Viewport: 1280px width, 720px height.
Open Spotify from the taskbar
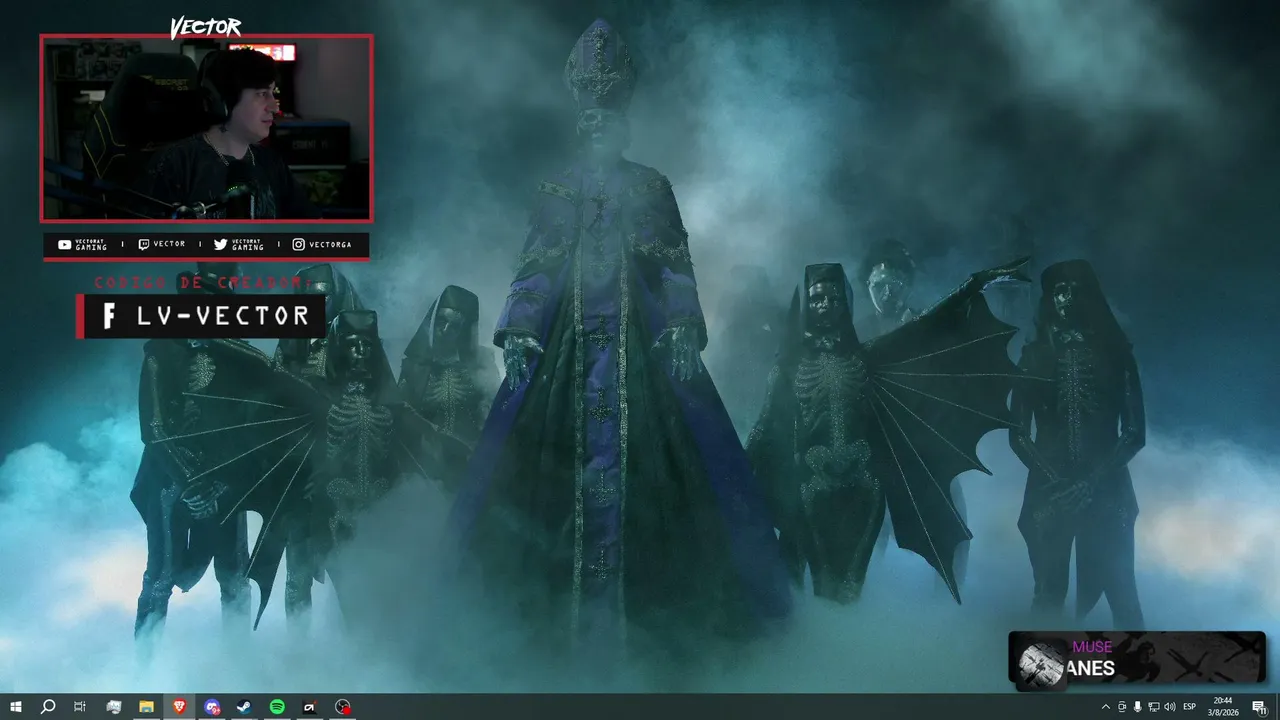(x=277, y=707)
